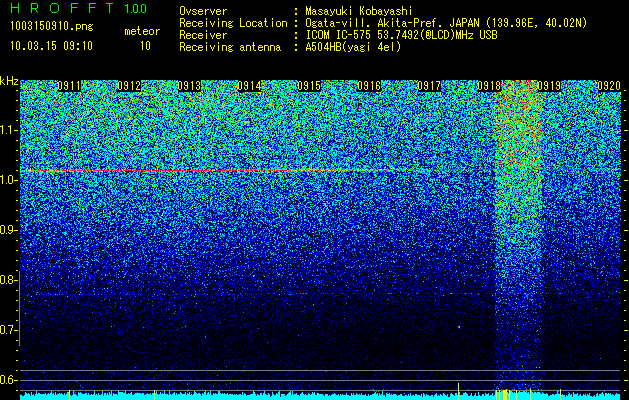
Task: Click the 0.9 frequency axis label
Action: coord(6,230)
